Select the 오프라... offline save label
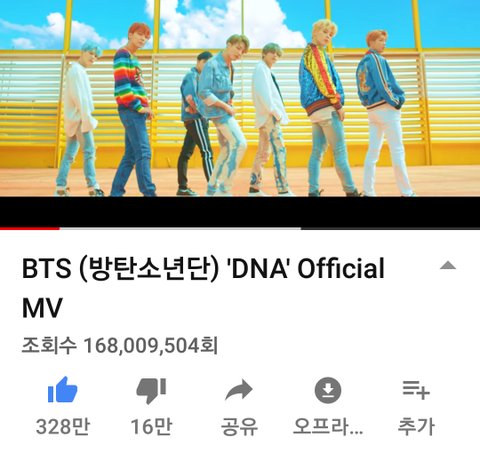This screenshot has width=480, height=453. tap(328, 427)
